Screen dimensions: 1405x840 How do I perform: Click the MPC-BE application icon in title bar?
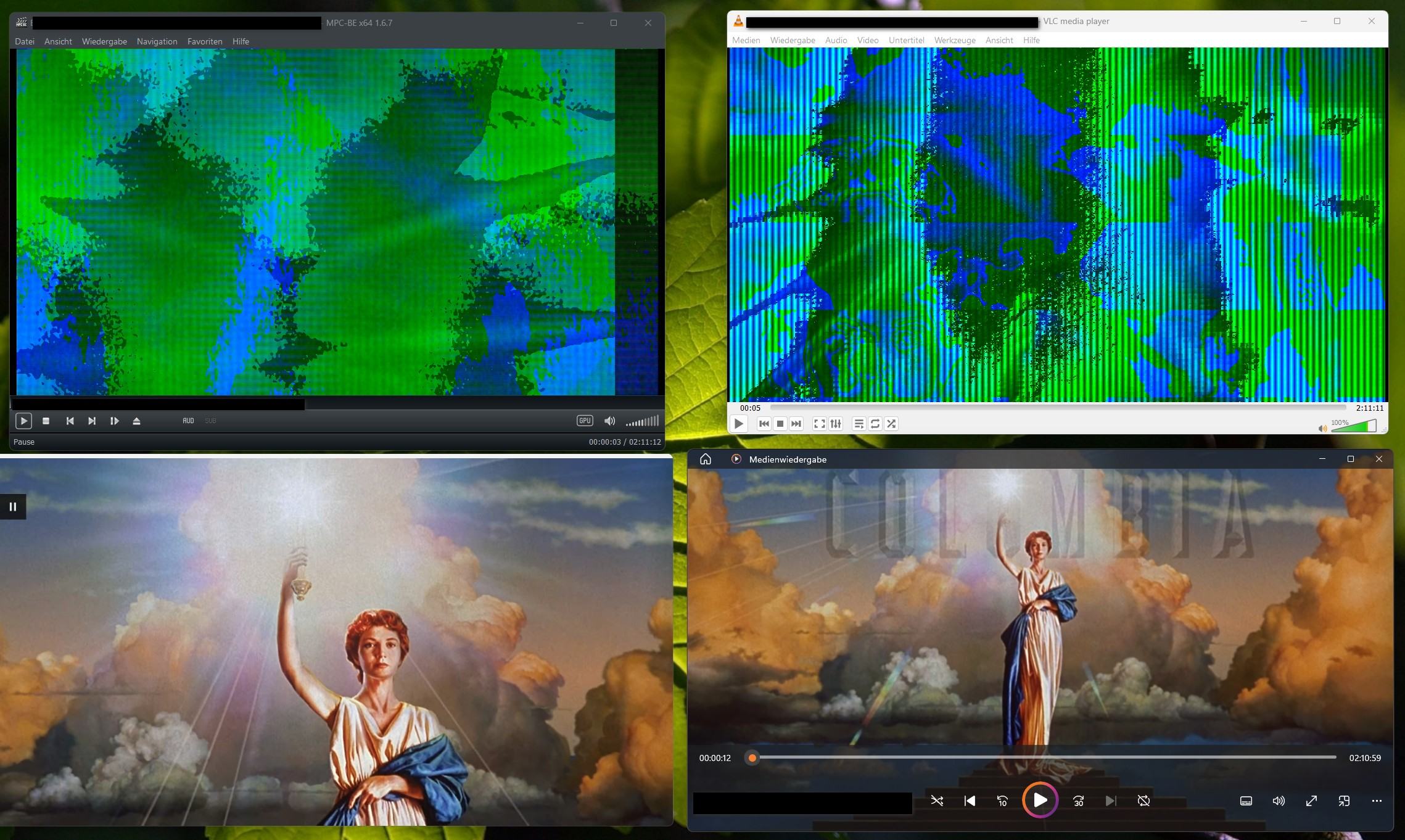coord(22,23)
